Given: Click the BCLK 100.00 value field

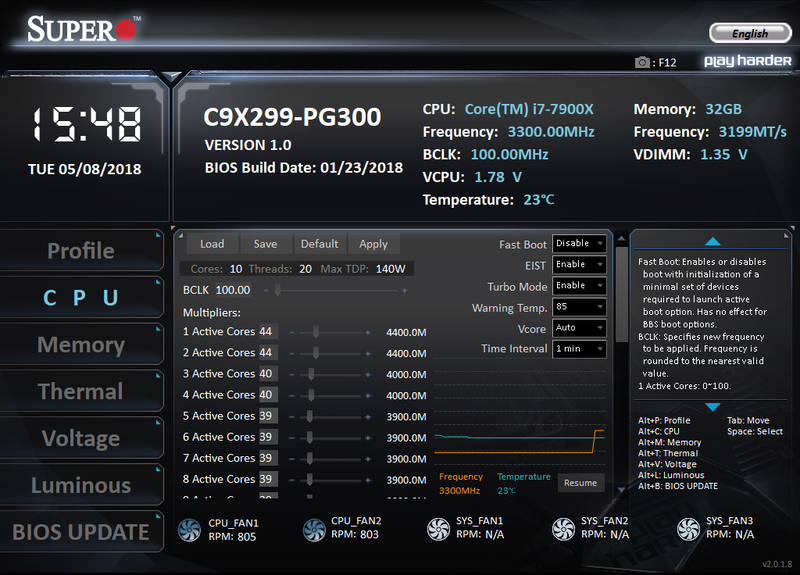Looking at the screenshot, I should [x=233, y=290].
